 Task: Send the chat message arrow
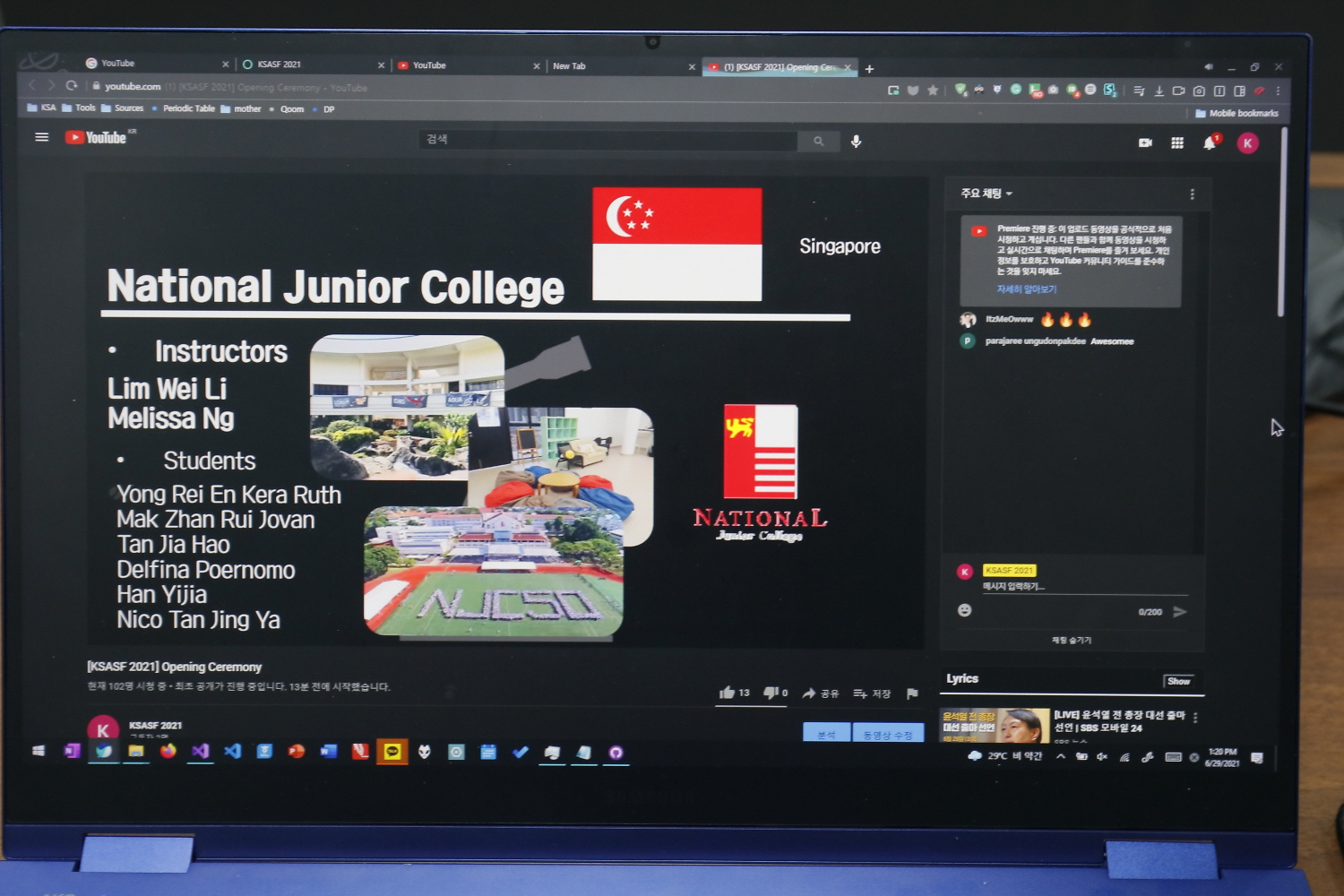point(1180,612)
